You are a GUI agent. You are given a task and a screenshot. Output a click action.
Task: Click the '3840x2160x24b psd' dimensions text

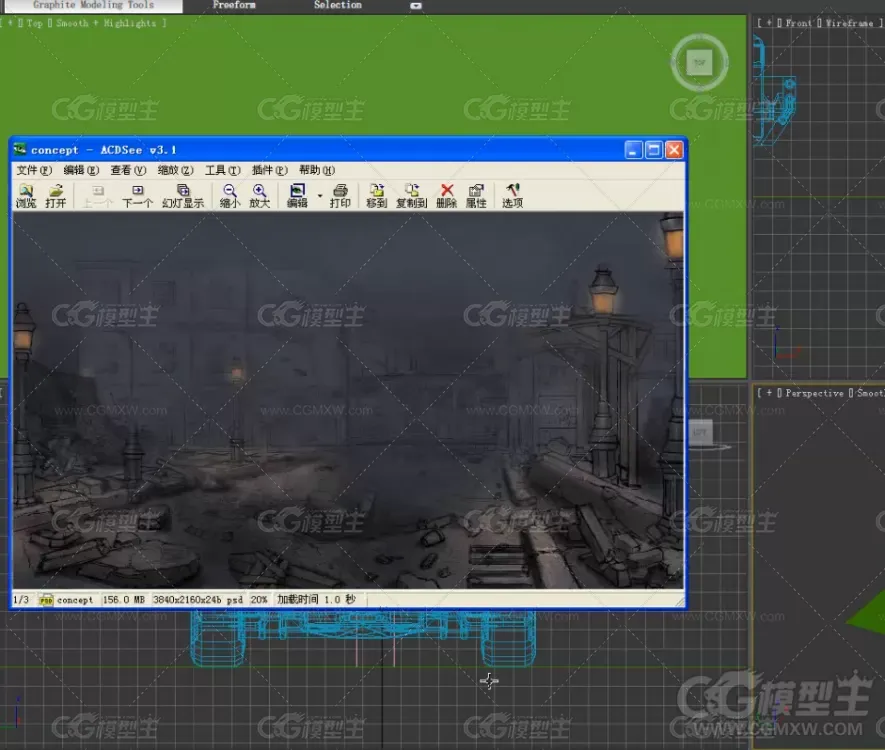point(198,599)
